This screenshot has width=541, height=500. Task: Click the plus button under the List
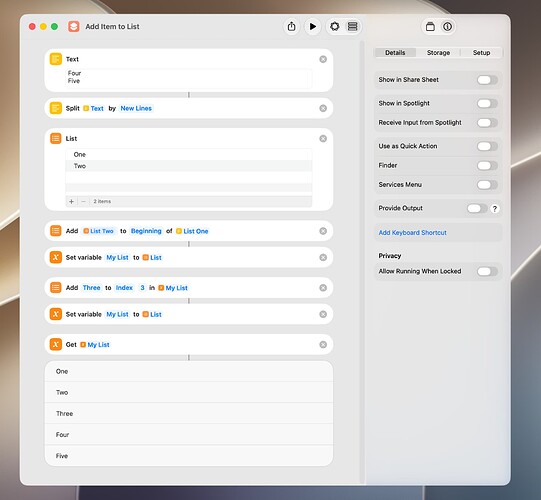(x=71, y=202)
